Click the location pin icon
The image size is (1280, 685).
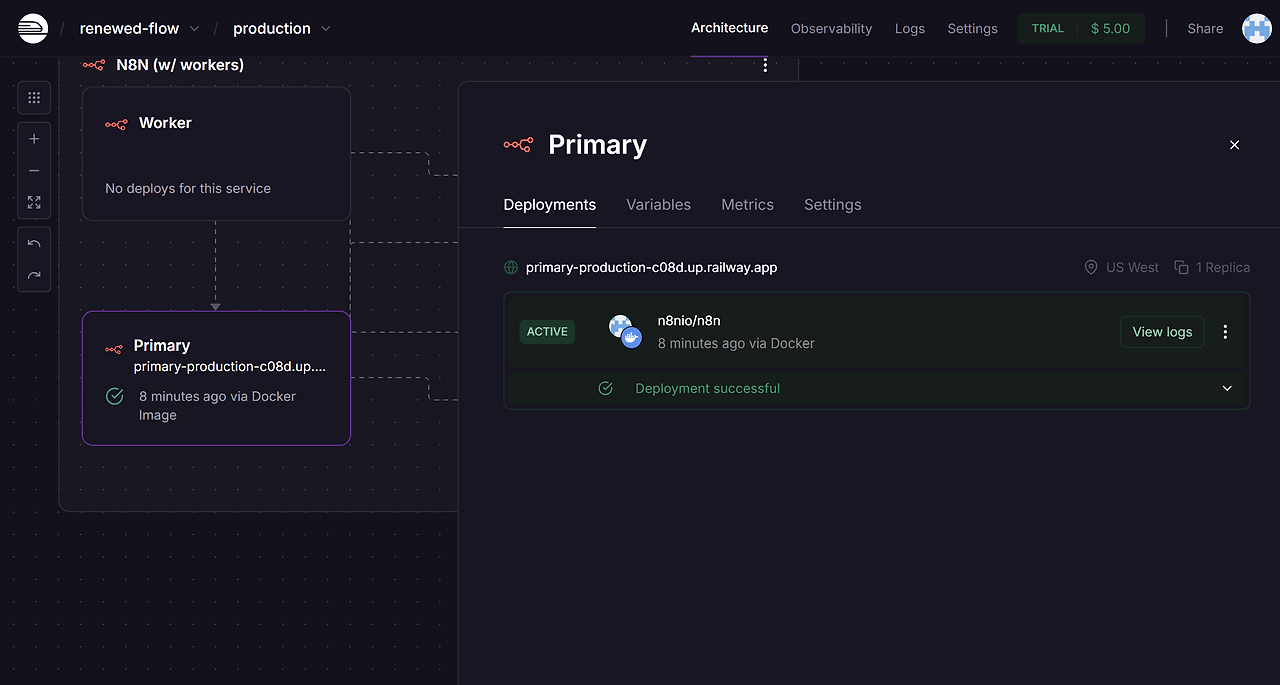1091,268
